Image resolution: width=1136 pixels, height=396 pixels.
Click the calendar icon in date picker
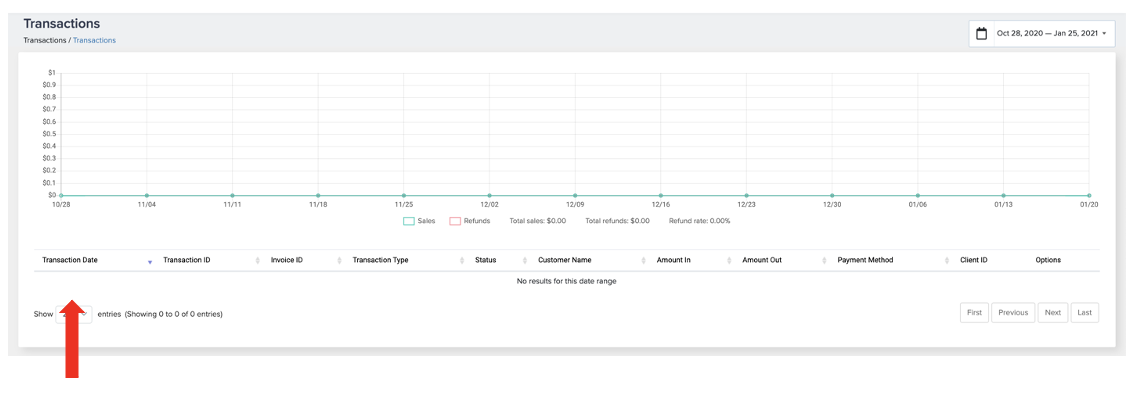click(982, 33)
